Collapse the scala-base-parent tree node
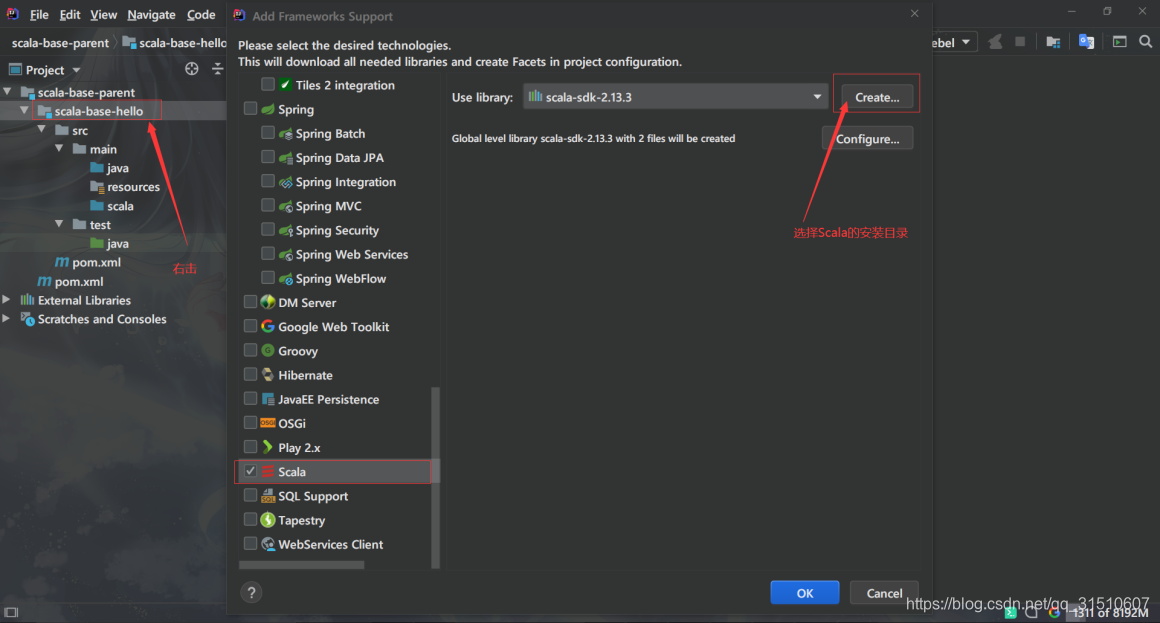 click(x=8, y=92)
